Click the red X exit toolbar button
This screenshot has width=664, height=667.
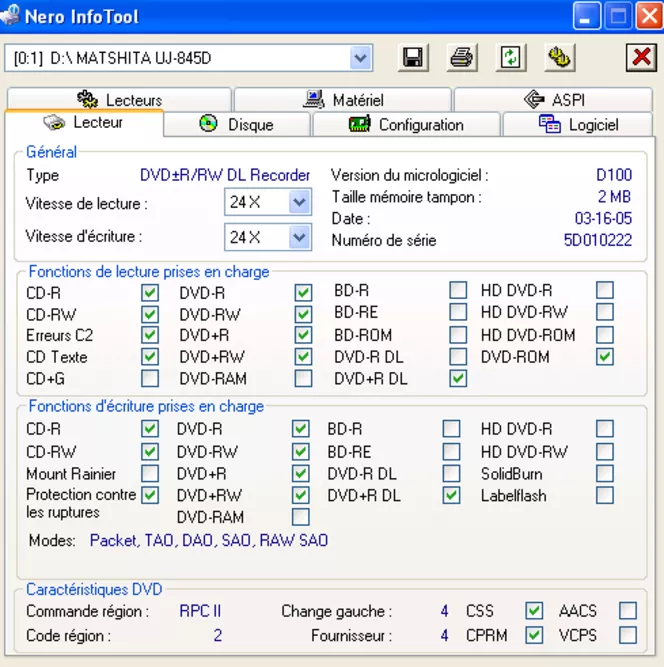[641, 57]
